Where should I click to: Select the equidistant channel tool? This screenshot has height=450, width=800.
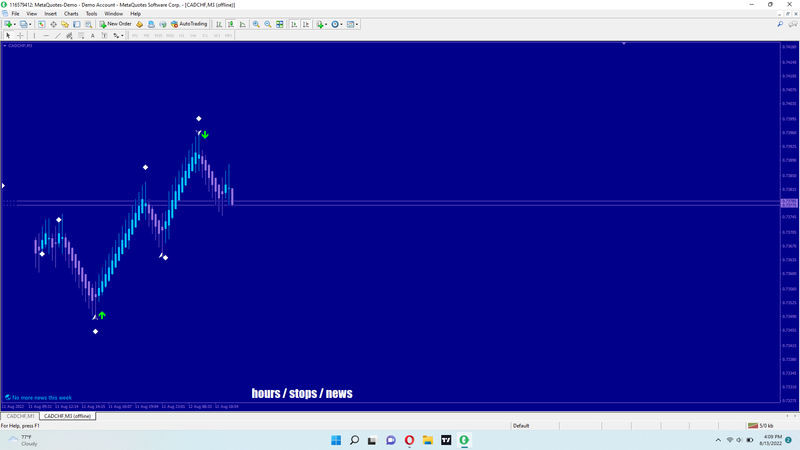pos(69,35)
